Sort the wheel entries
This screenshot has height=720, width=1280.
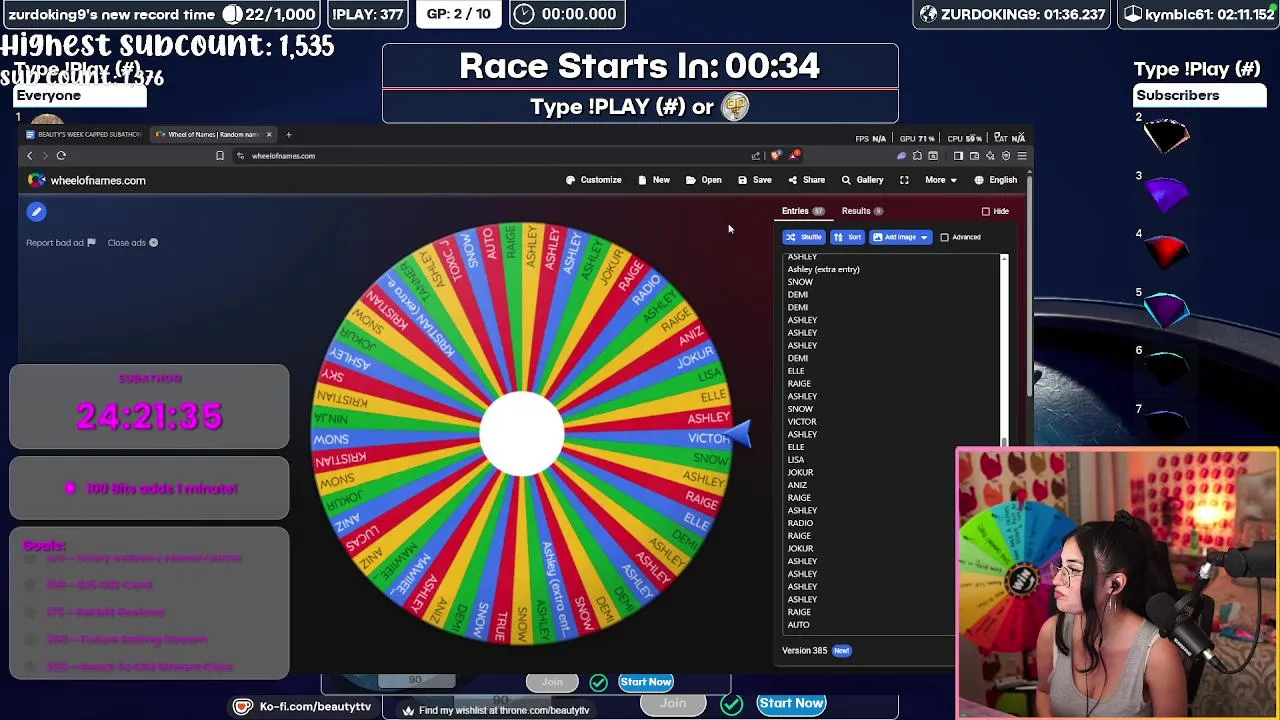point(847,237)
